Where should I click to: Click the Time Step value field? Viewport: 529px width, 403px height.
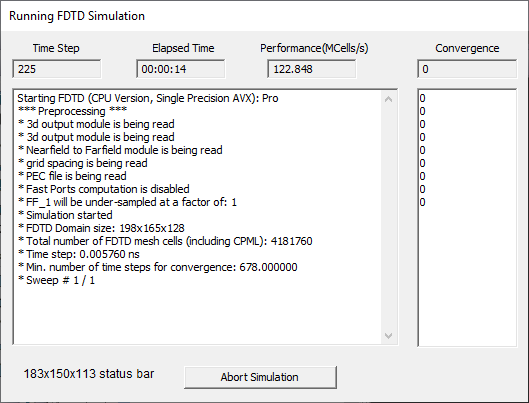57,69
